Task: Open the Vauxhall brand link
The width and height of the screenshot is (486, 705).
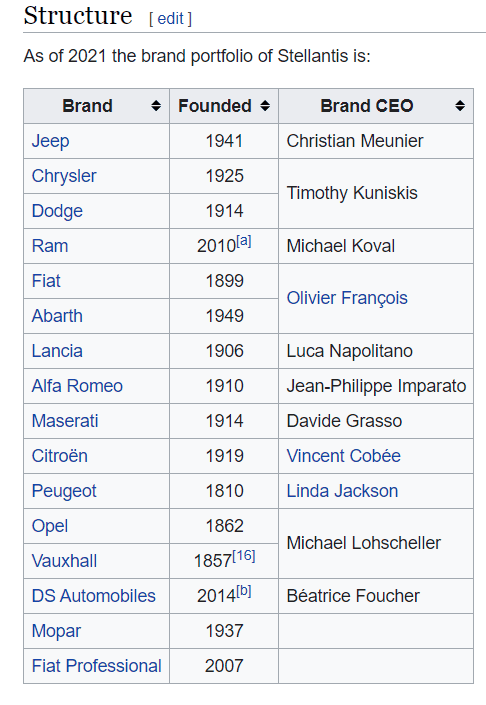Action: (64, 561)
